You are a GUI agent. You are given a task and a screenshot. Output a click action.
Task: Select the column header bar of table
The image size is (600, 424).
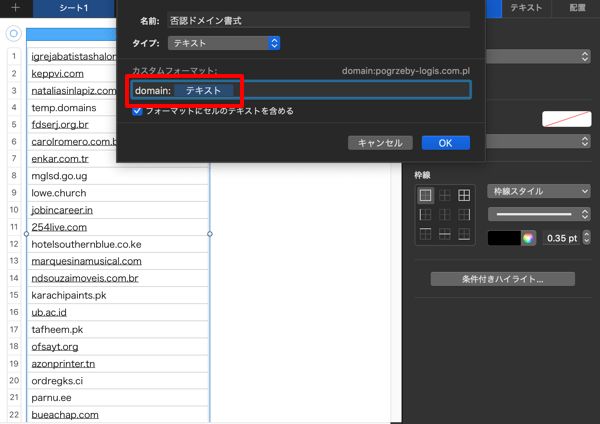[71, 34]
